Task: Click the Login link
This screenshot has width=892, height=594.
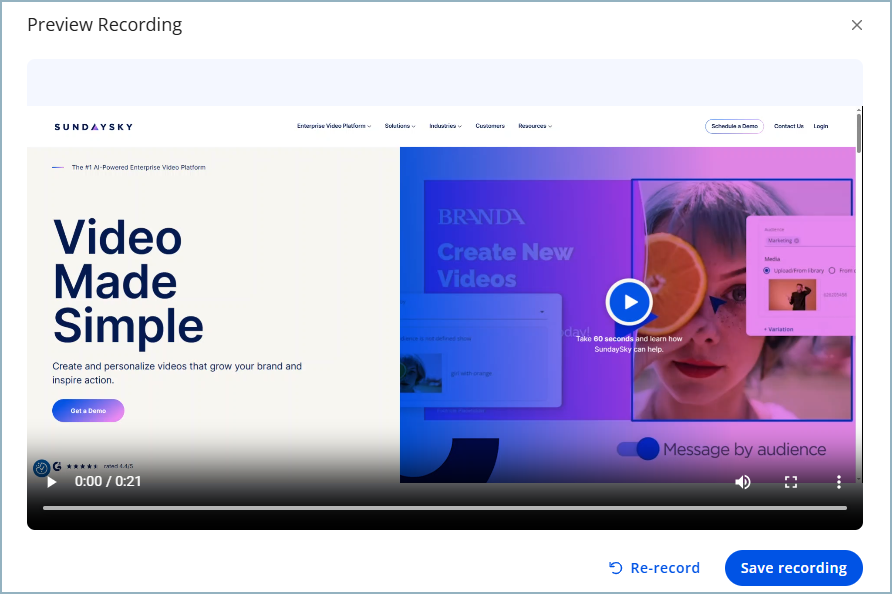Action: coord(820,126)
